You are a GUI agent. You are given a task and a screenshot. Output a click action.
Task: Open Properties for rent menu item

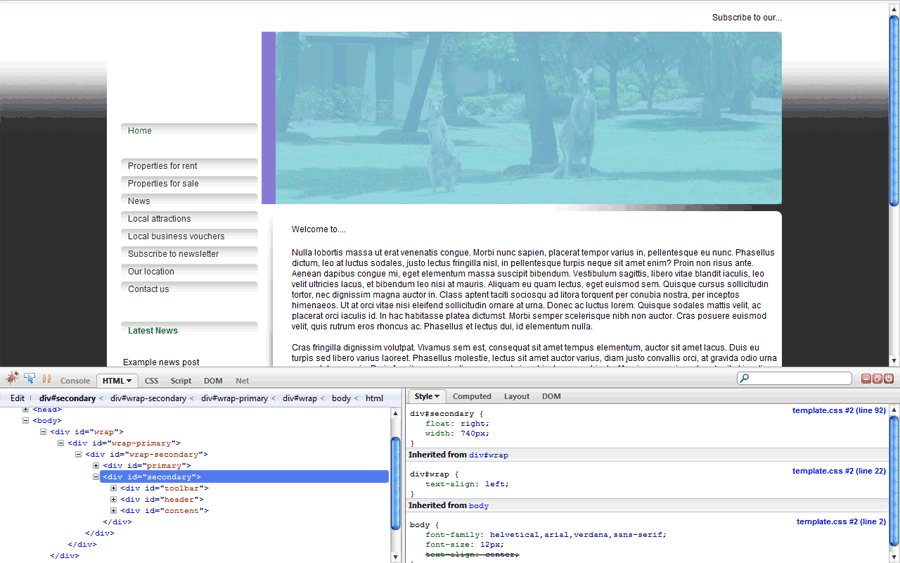coord(163,166)
